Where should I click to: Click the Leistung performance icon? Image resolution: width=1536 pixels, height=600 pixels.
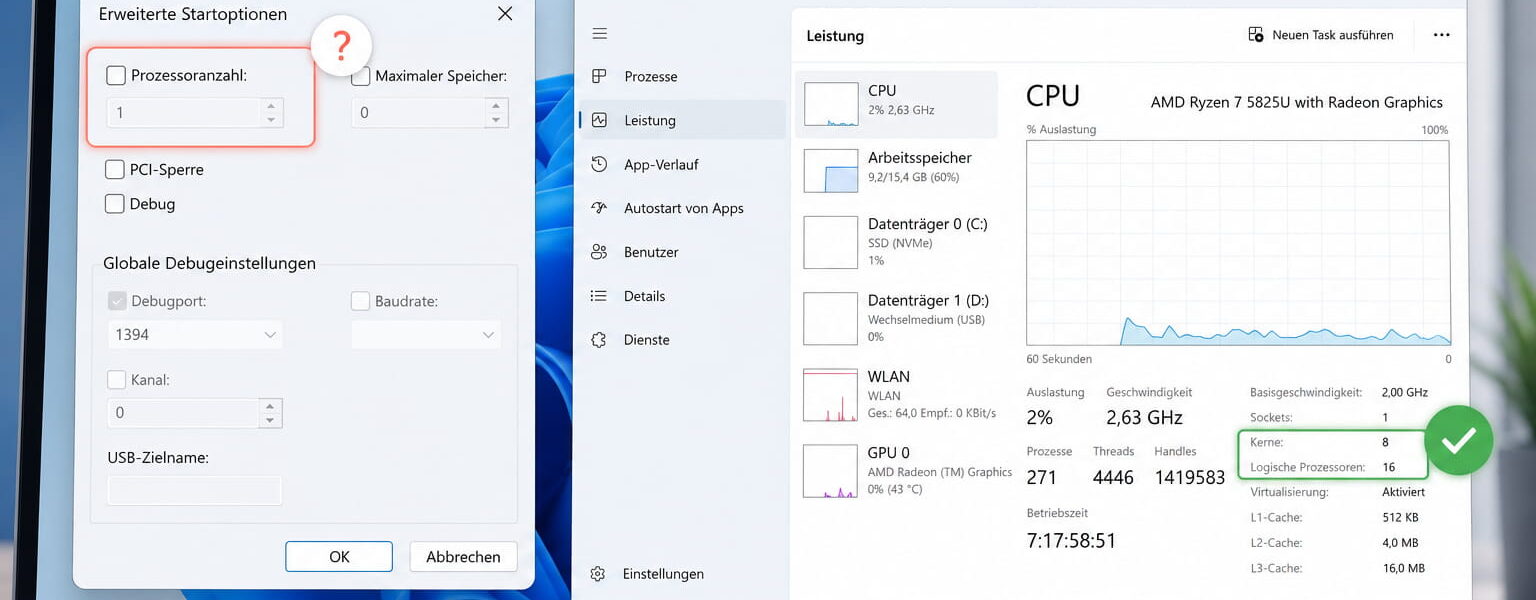(x=599, y=120)
